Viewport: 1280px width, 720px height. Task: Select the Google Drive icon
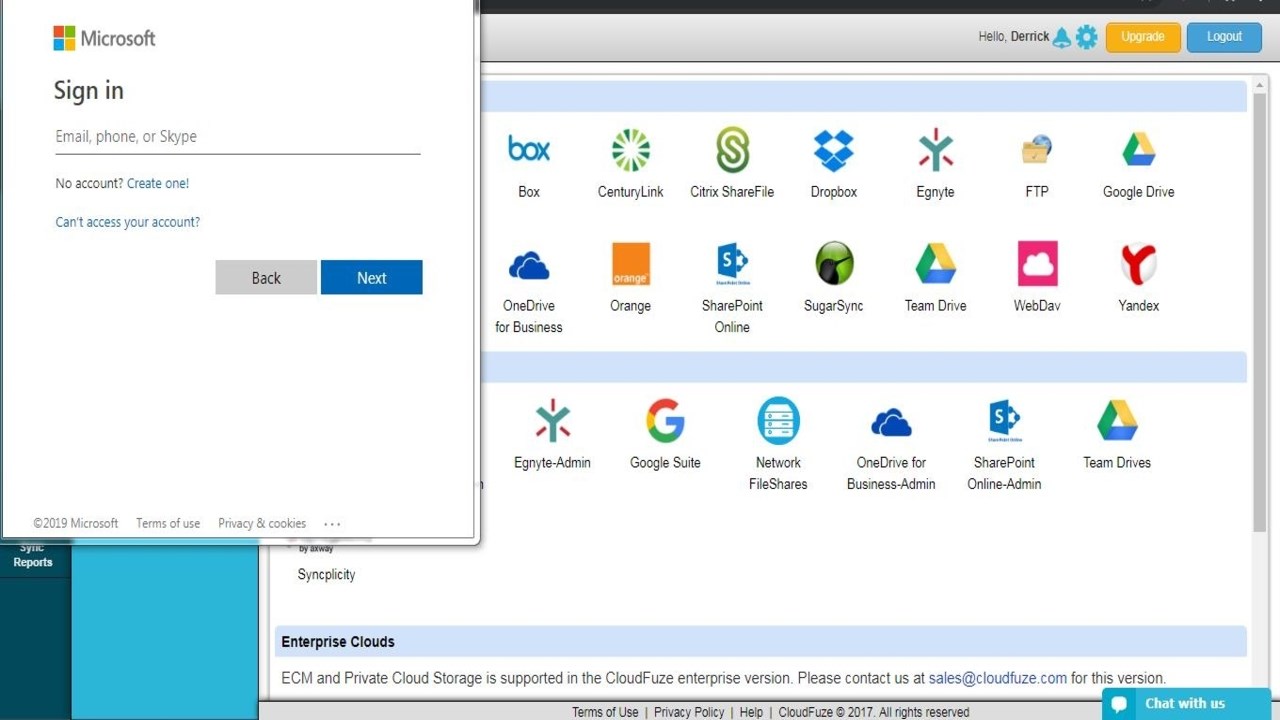pos(1139,150)
